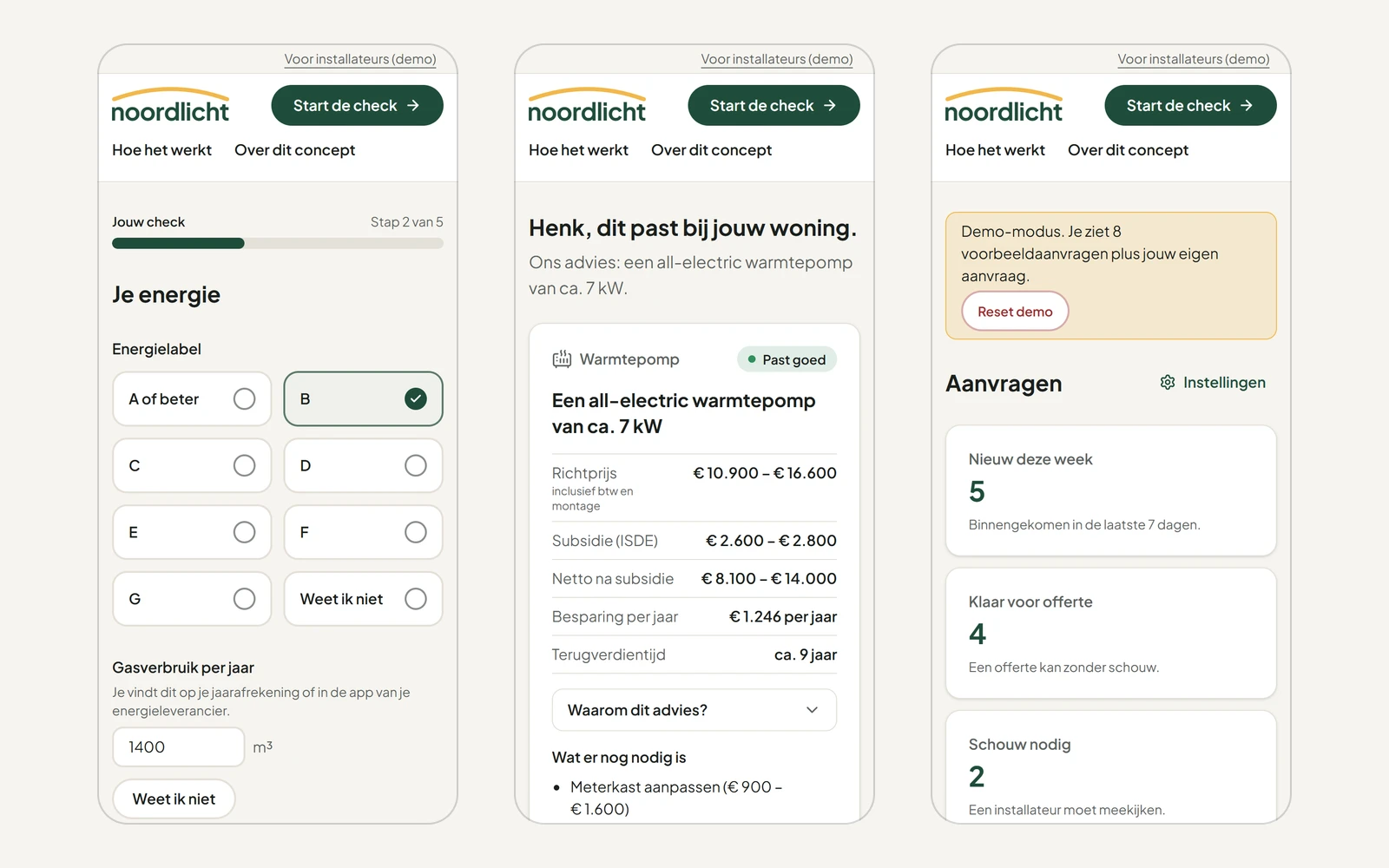Viewport: 1389px width, 868px height.
Task: Click the green dot in Past goed badge
Action: click(752, 359)
